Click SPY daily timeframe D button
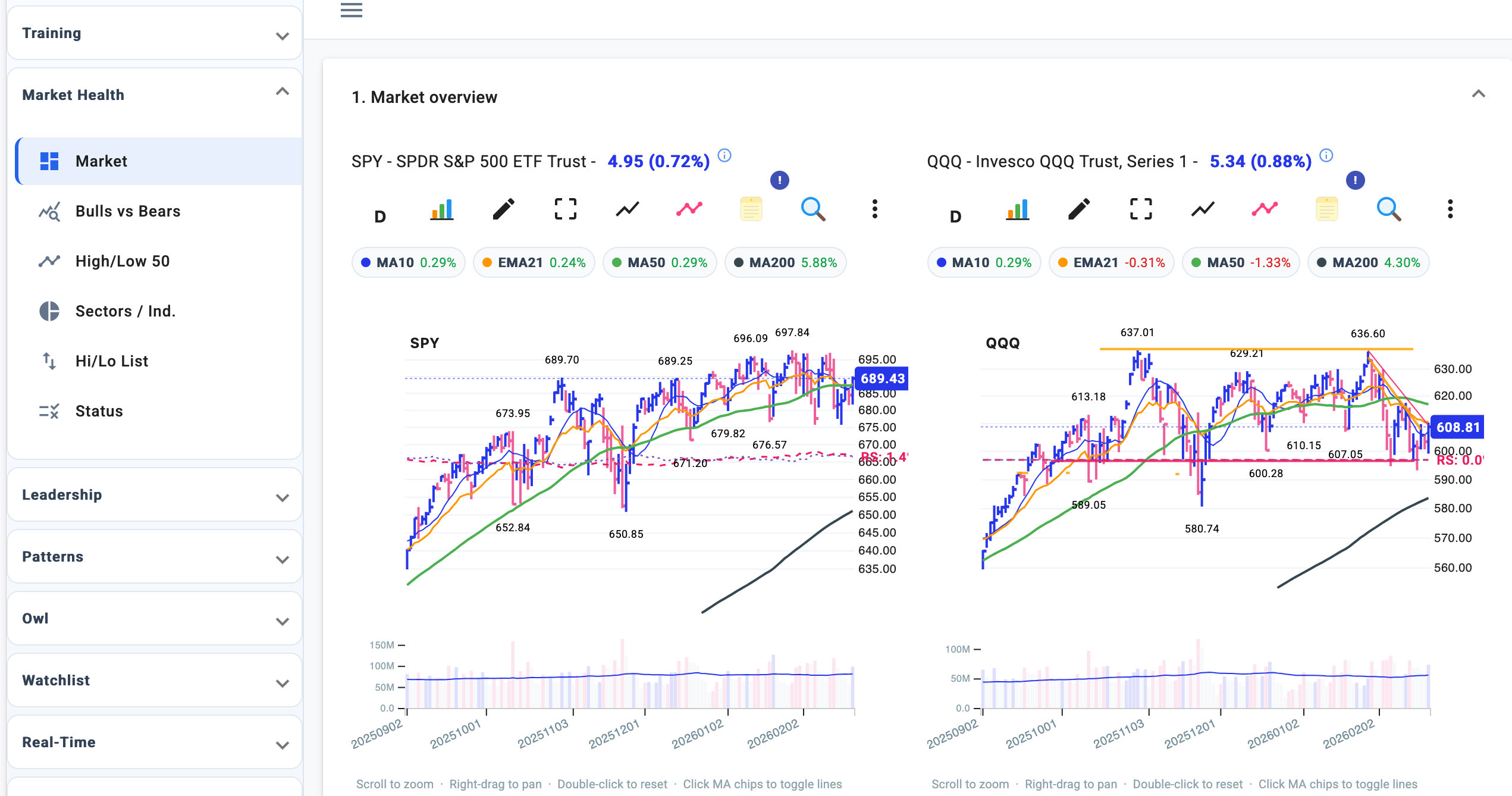Viewport: 1512px width, 796px height. click(380, 217)
